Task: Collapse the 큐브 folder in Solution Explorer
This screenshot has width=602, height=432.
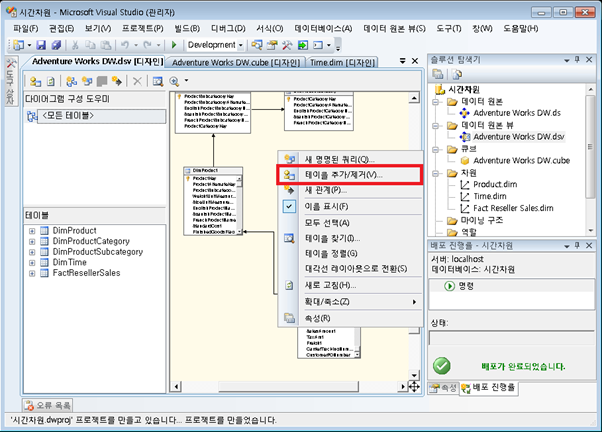Action: pos(436,150)
